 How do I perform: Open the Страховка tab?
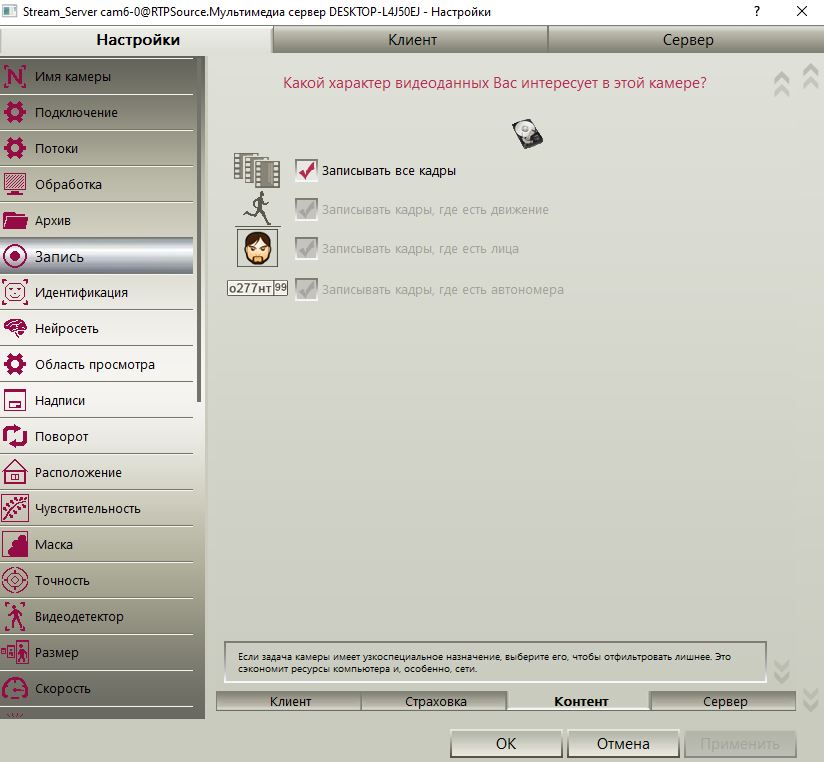click(x=435, y=701)
